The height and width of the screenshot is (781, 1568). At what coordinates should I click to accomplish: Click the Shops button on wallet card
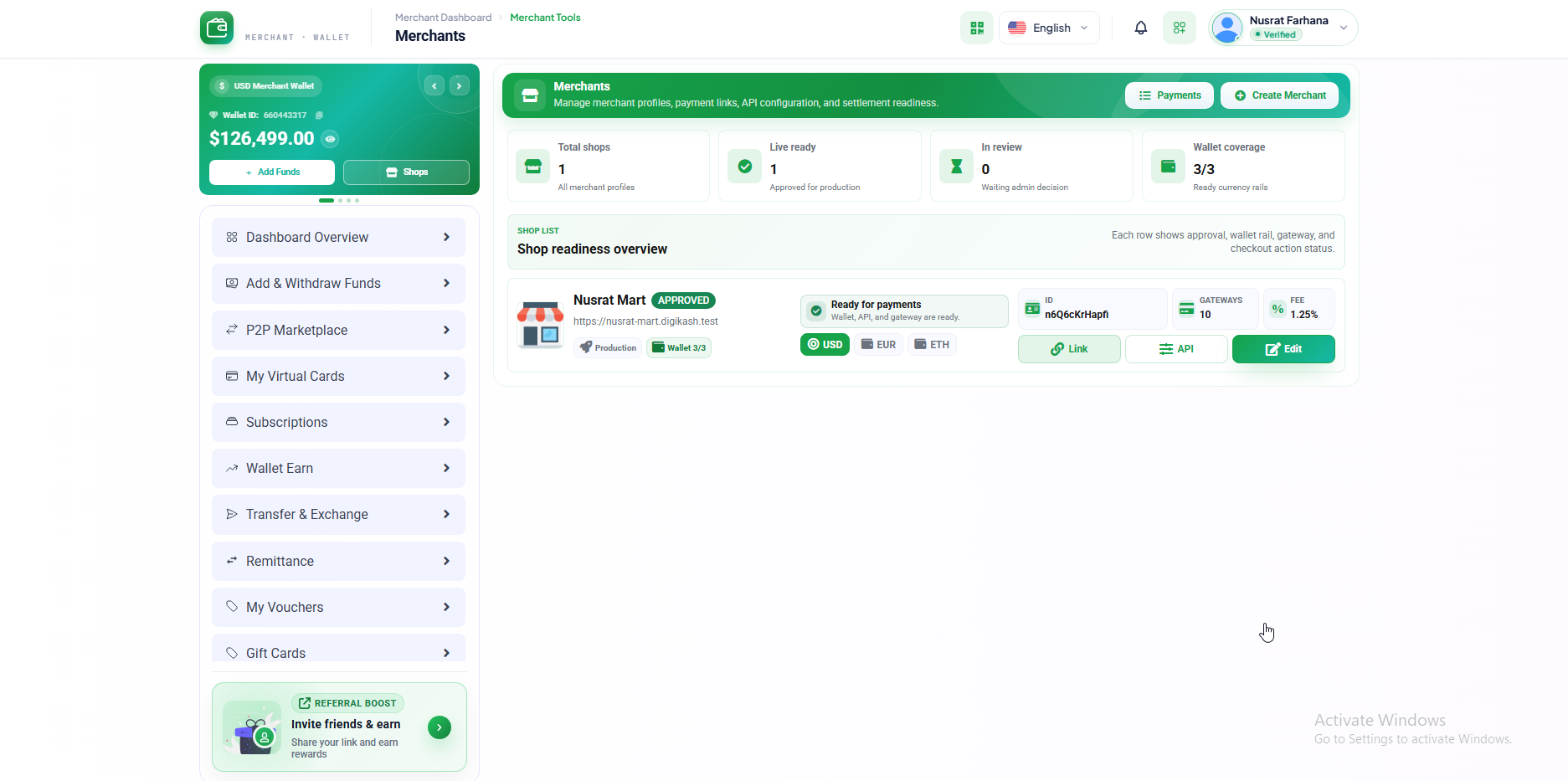coord(406,172)
